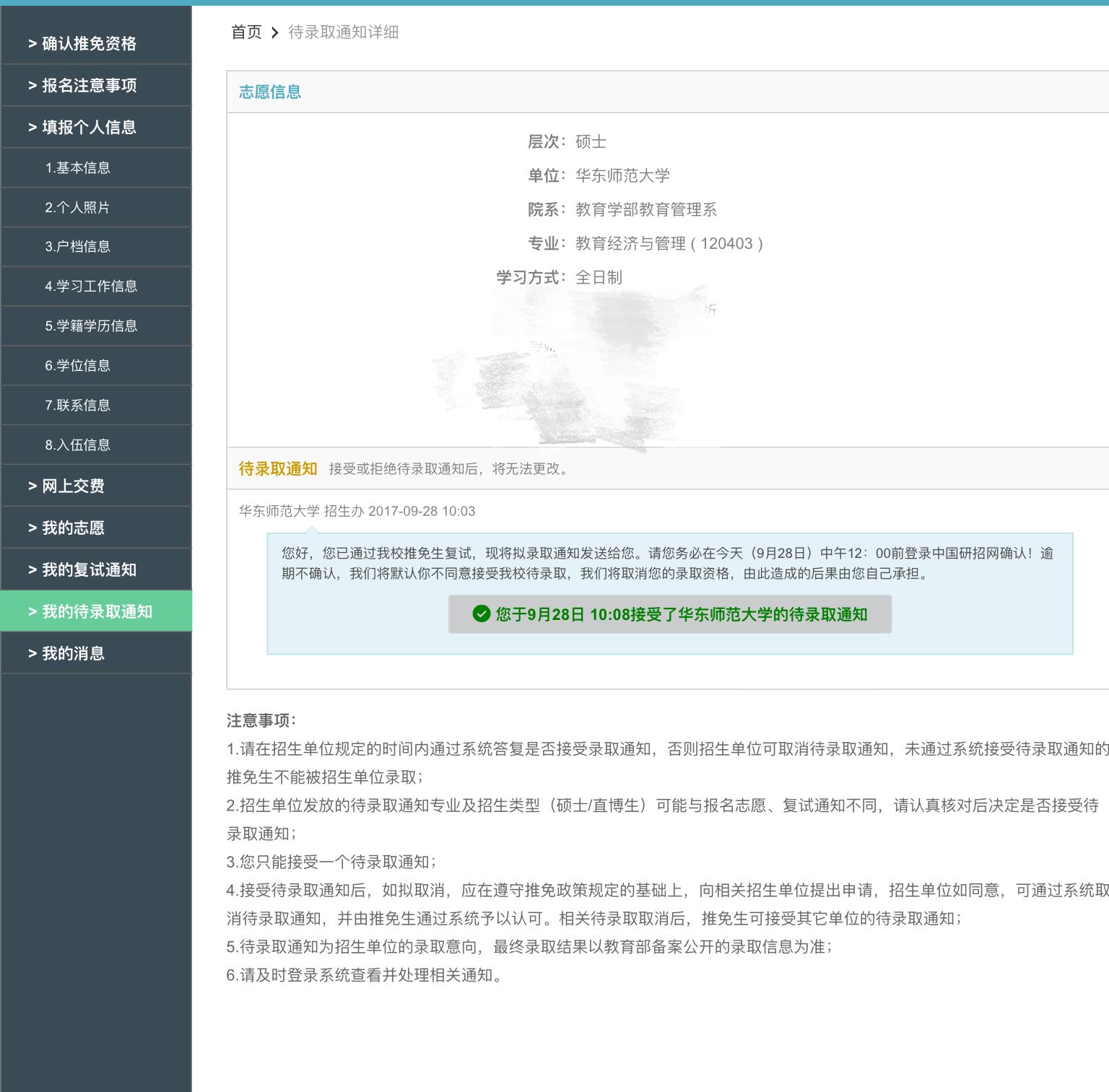Click the warning 接受或拒绝待录取通知后，将无法更改
The width and height of the screenshot is (1109, 1092).
(451, 469)
